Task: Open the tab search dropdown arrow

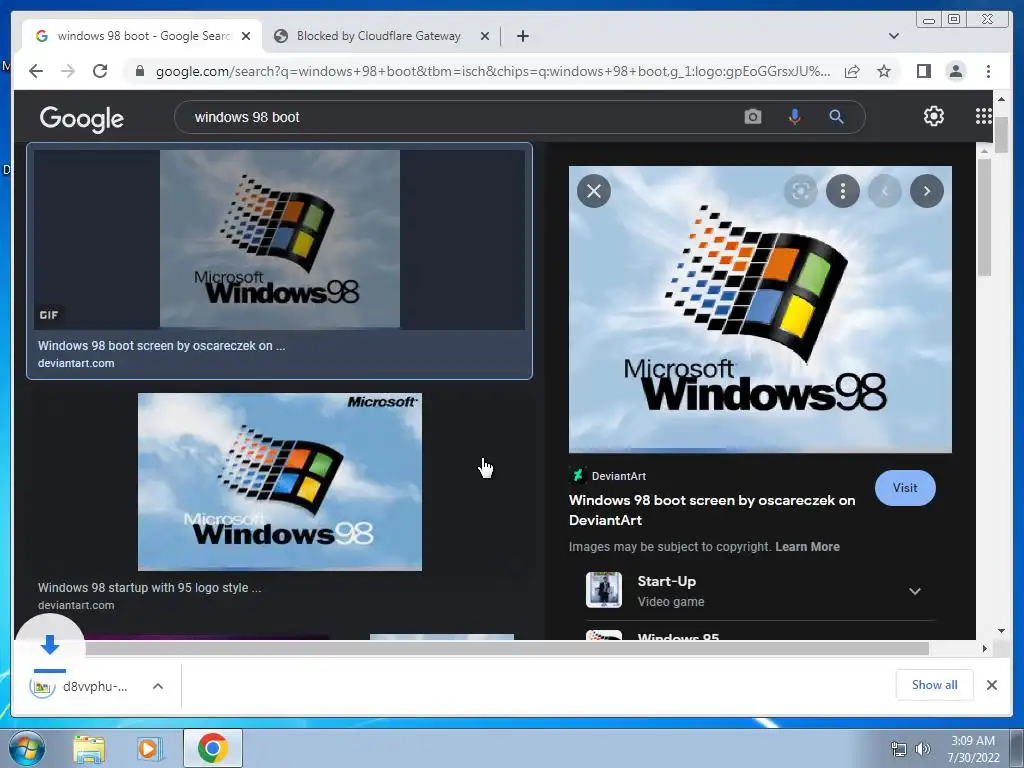Action: [x=893, y=36]
